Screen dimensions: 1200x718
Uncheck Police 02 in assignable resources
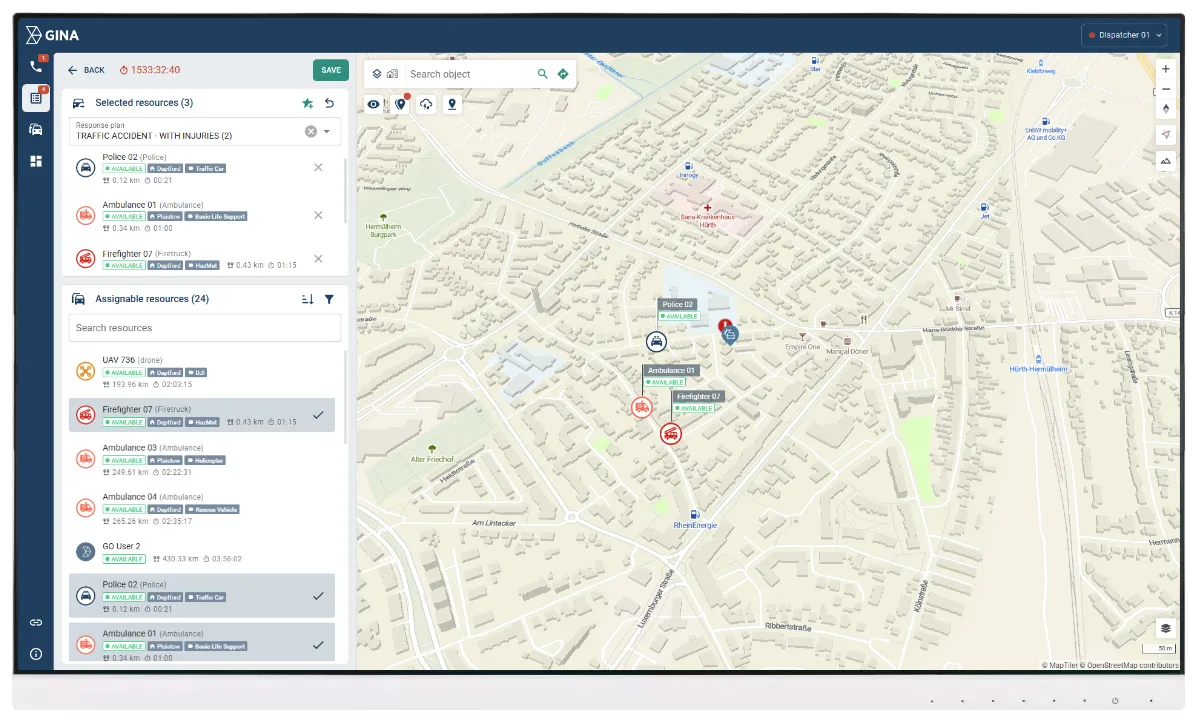coord(318,596)
